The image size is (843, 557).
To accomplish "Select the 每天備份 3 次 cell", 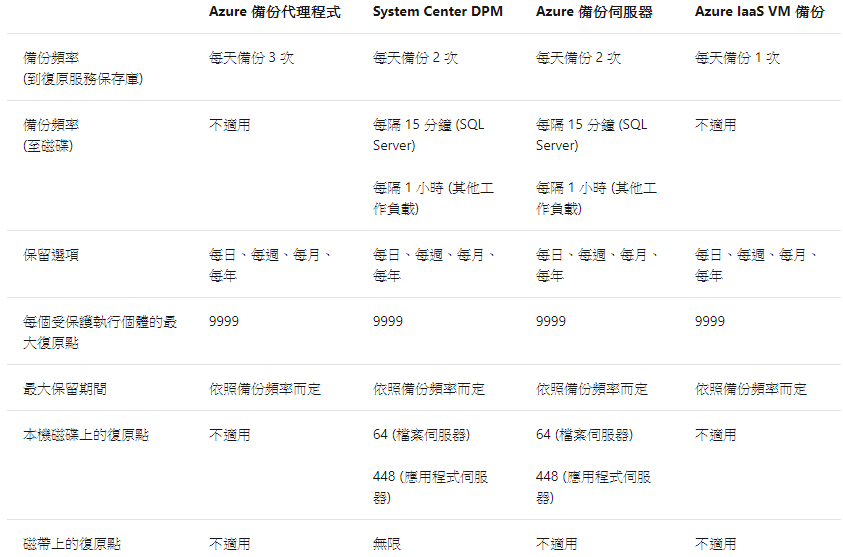I will 252,58.
